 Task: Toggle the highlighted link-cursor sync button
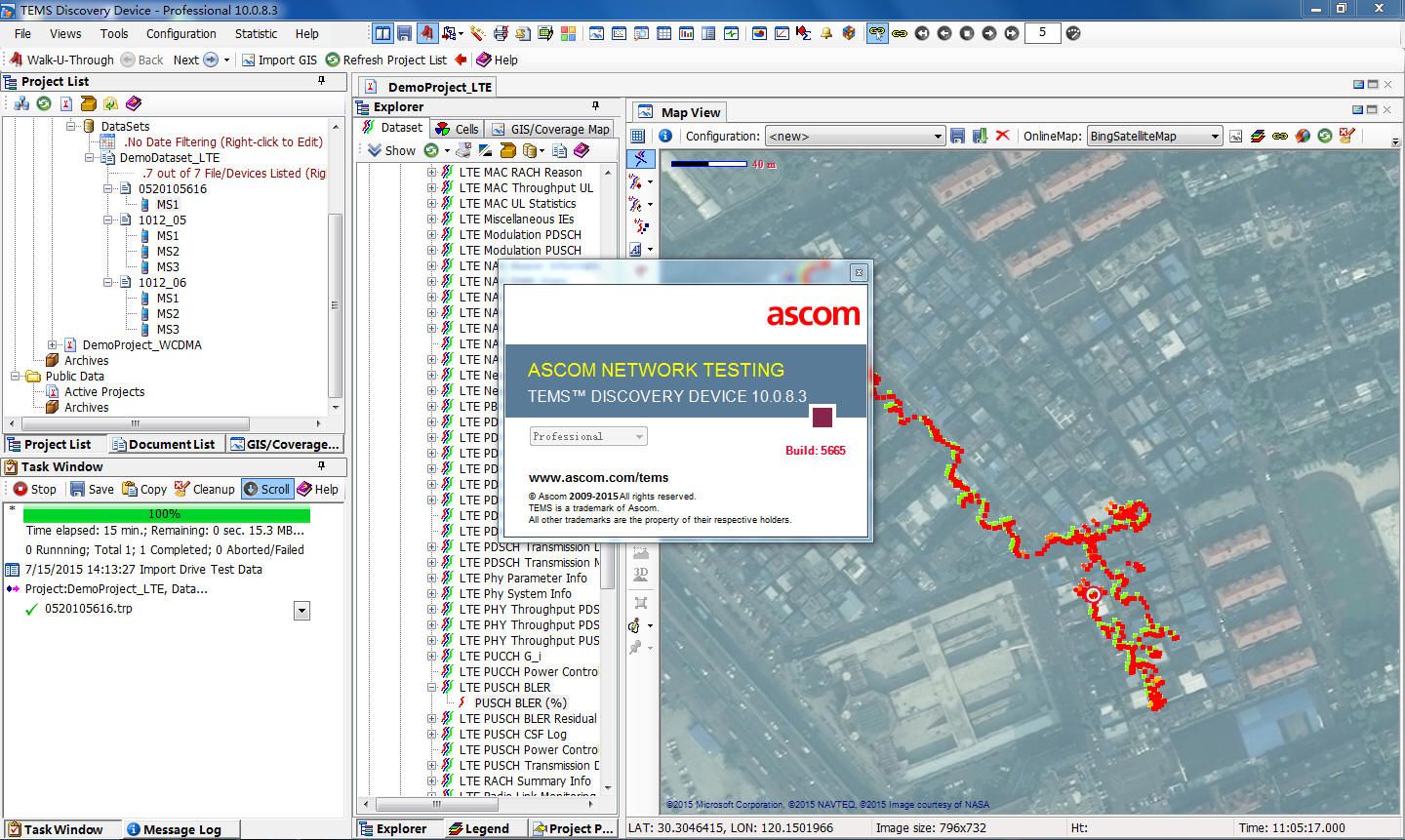pos(877,33)
